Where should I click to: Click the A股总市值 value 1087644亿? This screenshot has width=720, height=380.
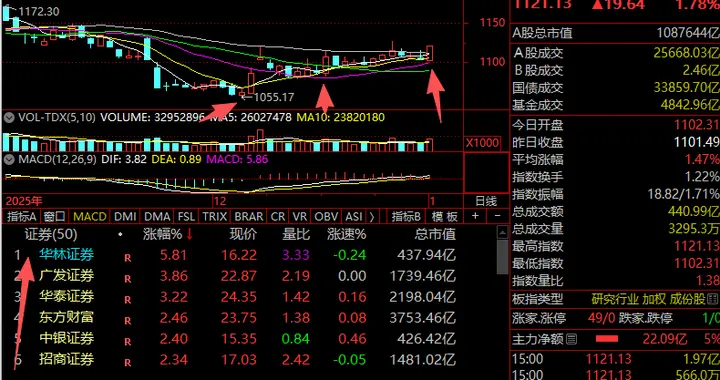click(687, 33)
